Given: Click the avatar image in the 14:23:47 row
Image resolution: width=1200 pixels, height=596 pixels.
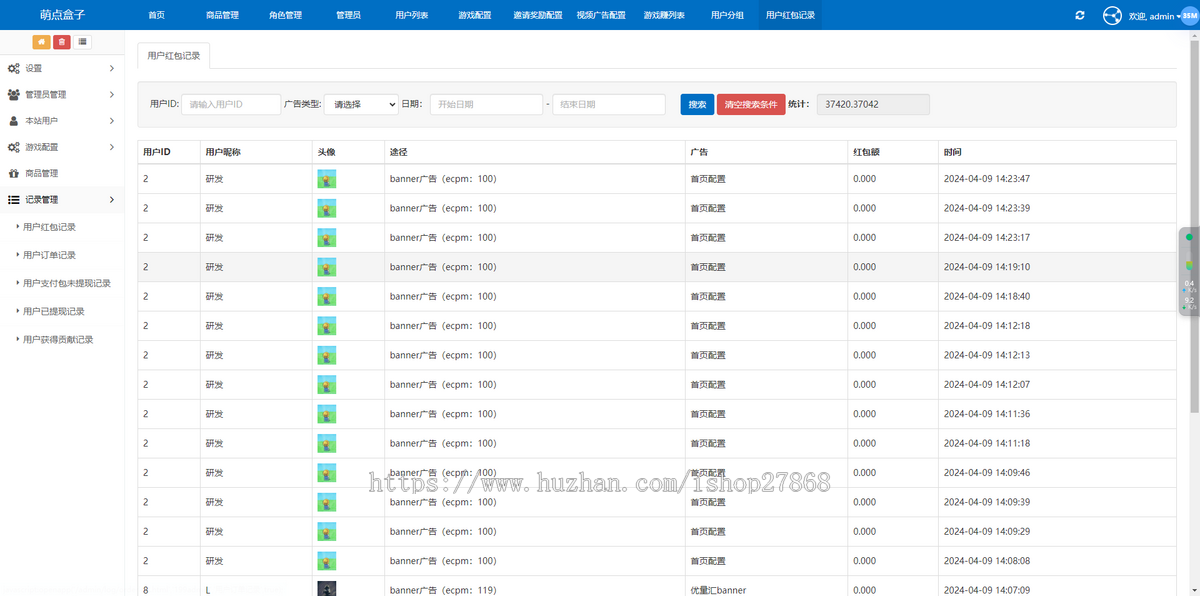Looking at the screenshot, I should 327,179.
